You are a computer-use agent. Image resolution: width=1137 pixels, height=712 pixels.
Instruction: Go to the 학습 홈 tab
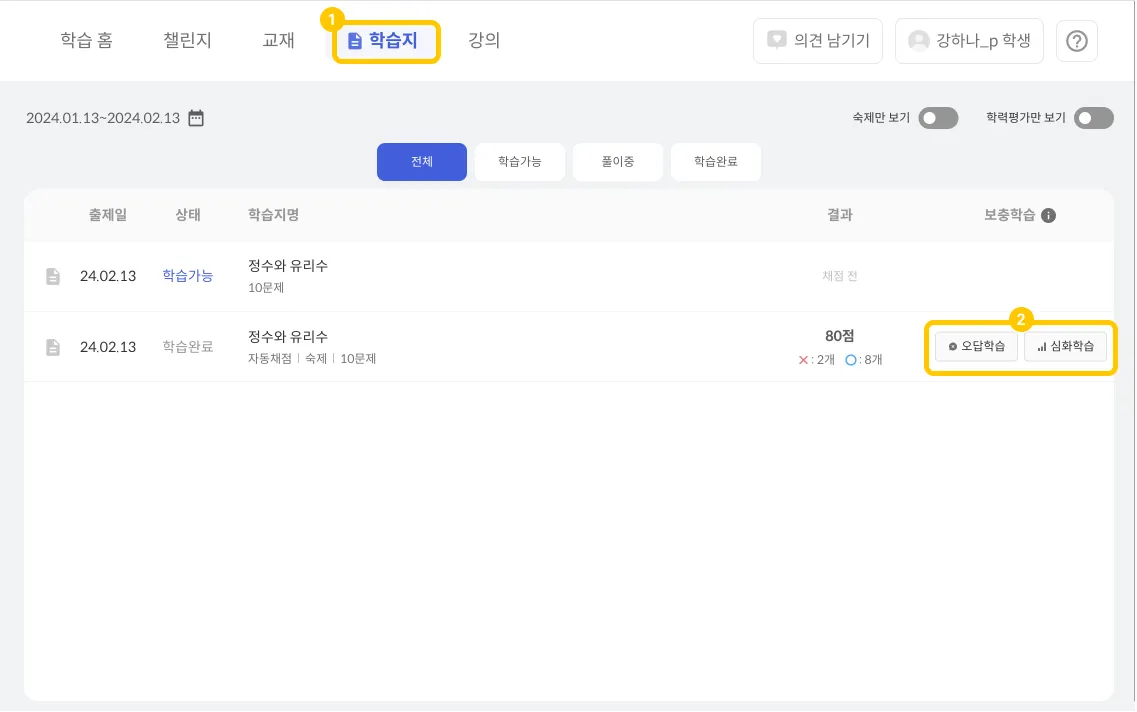pyautogui.click(x=86, y=41)
